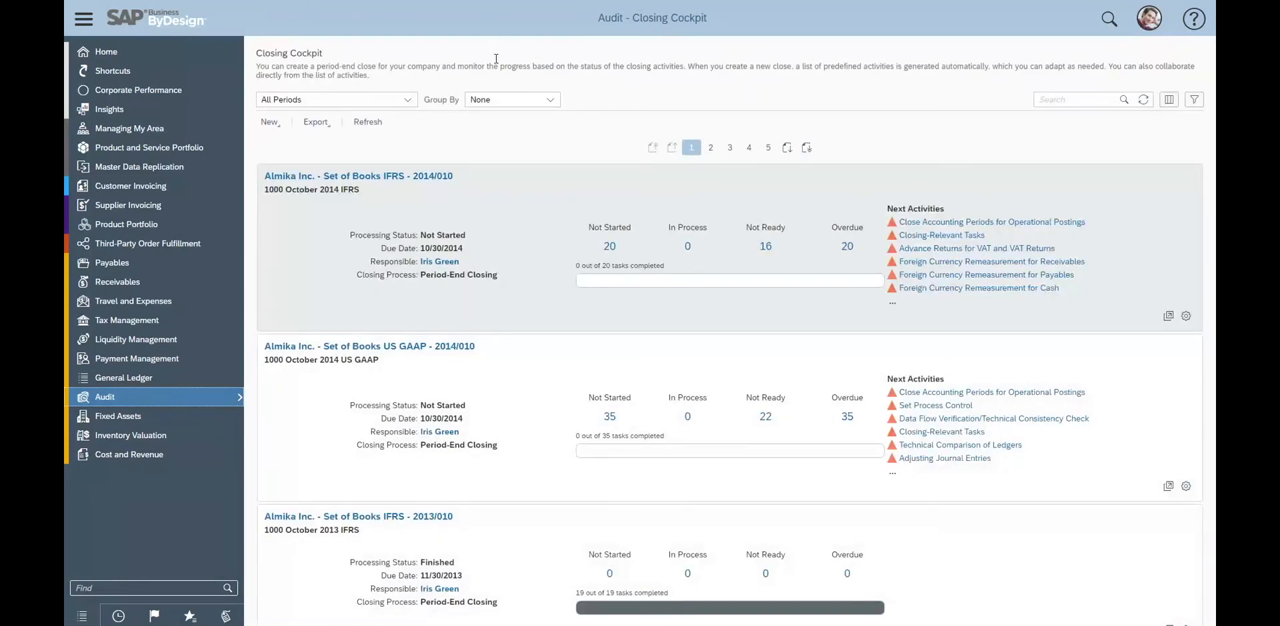Open Fixed Assets work center
This screenshot has height=626, width=1280.
click(118, 416)
